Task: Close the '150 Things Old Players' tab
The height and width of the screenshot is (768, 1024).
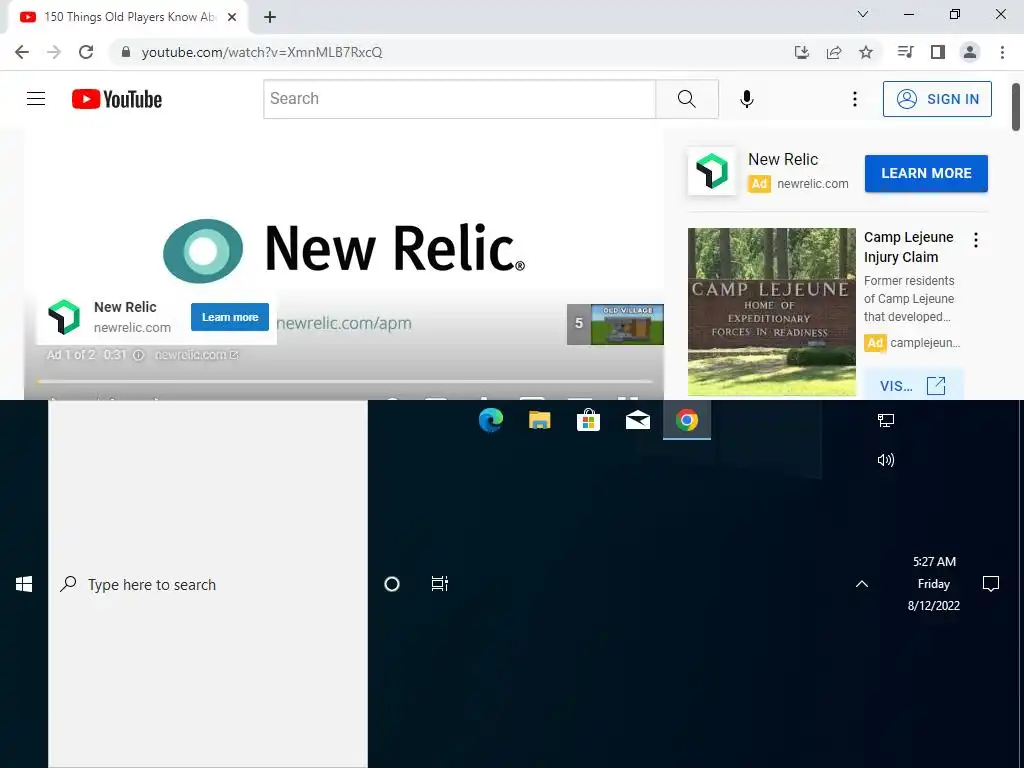Action: [x=232, y=17]
